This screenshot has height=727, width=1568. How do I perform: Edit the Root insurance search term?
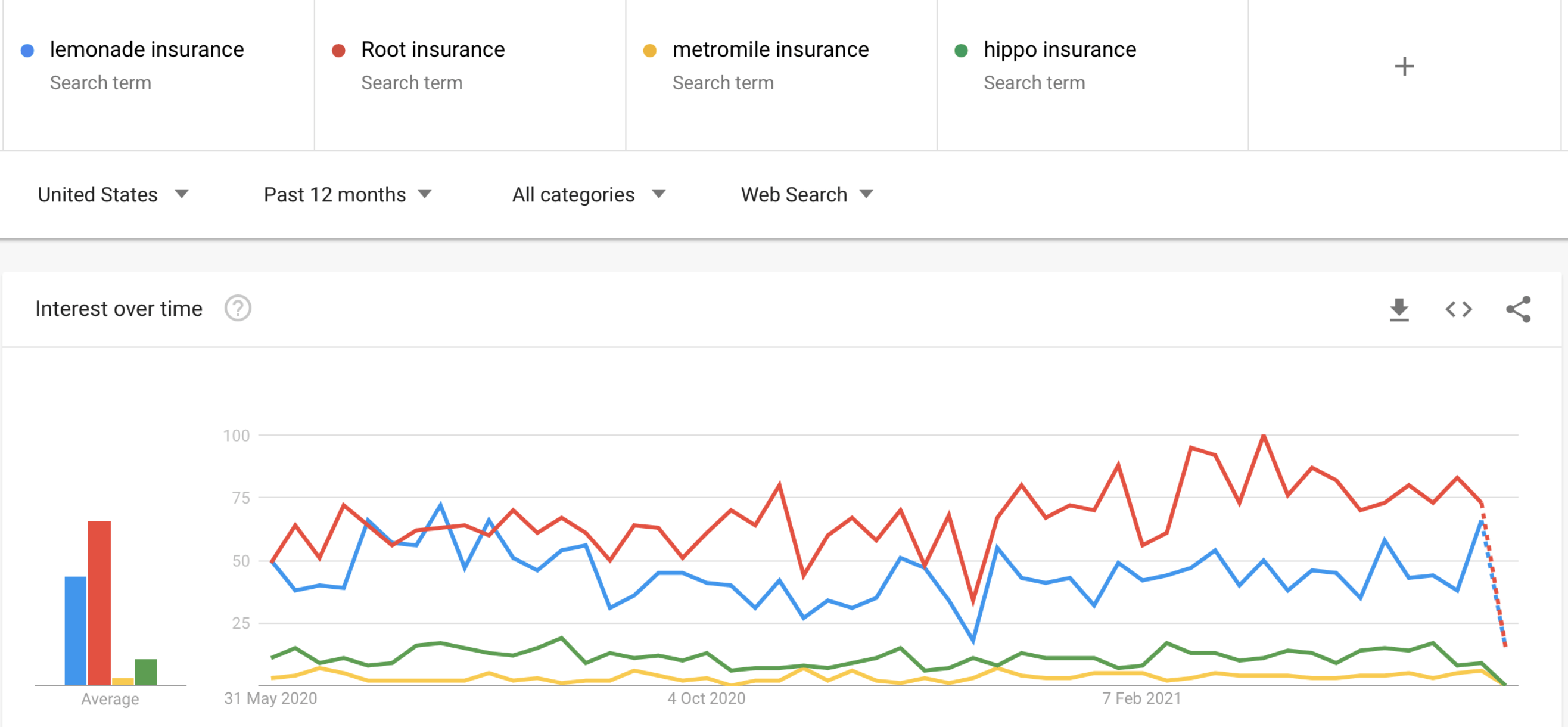433,50
